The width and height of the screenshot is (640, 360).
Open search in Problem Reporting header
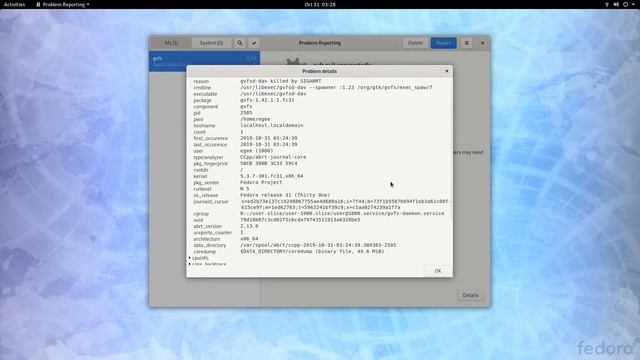240,43
